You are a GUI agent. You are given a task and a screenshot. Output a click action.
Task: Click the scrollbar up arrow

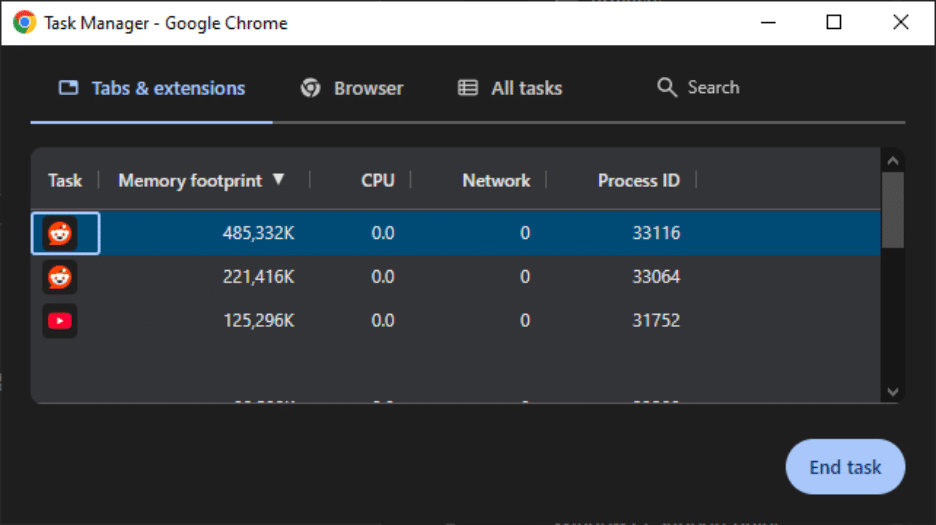click(x=893, y=161)
